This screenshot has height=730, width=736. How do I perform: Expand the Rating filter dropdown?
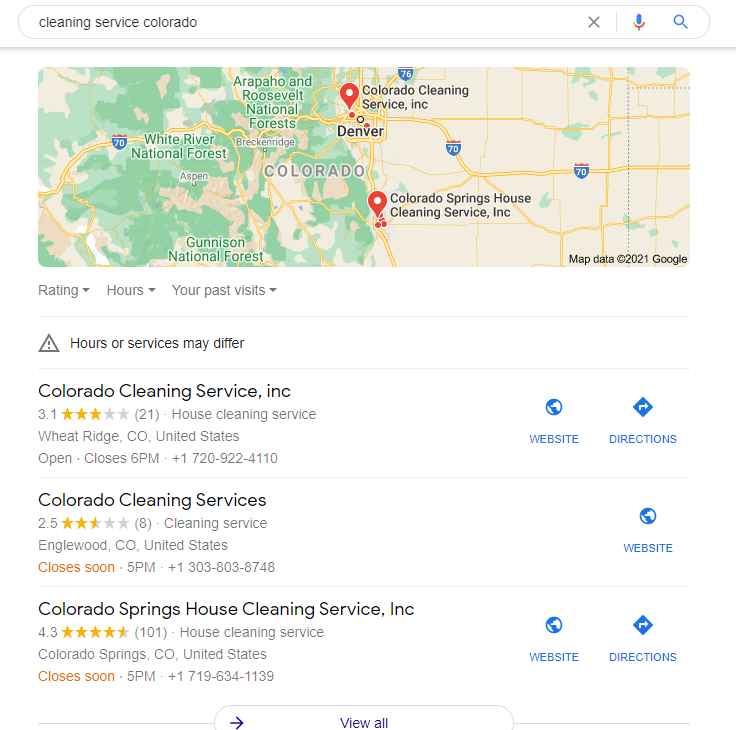click(64, 290)
